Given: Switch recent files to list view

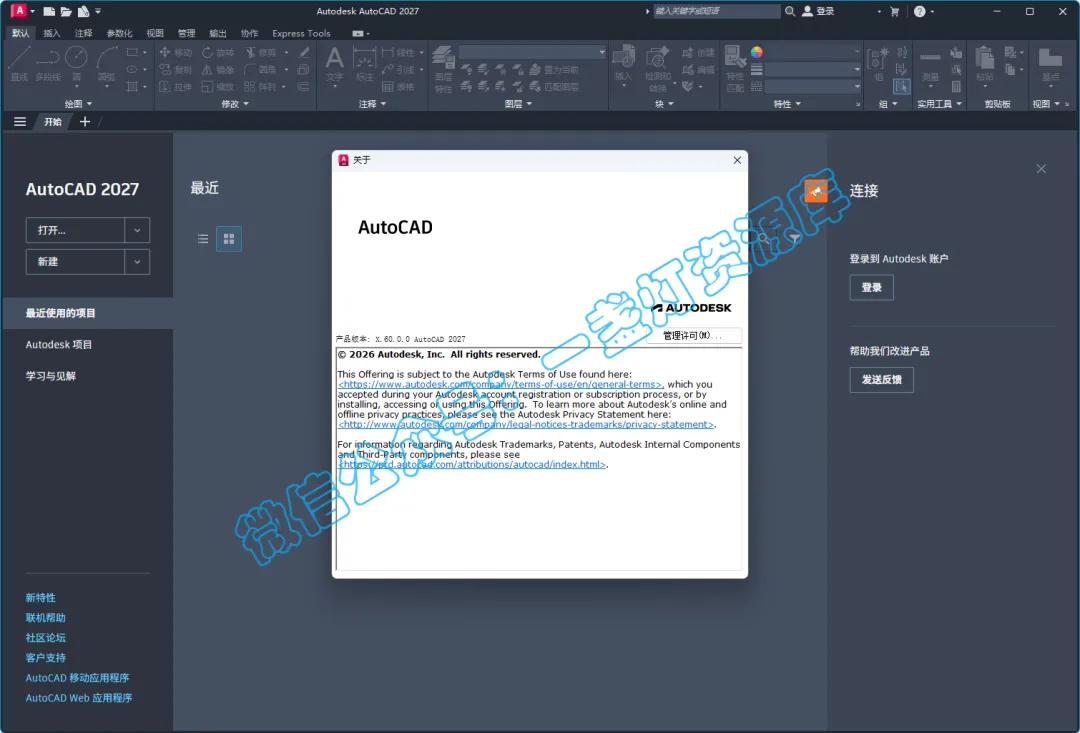Looking at the screenshot, I should pyautogui.click(x=202, y=239).
